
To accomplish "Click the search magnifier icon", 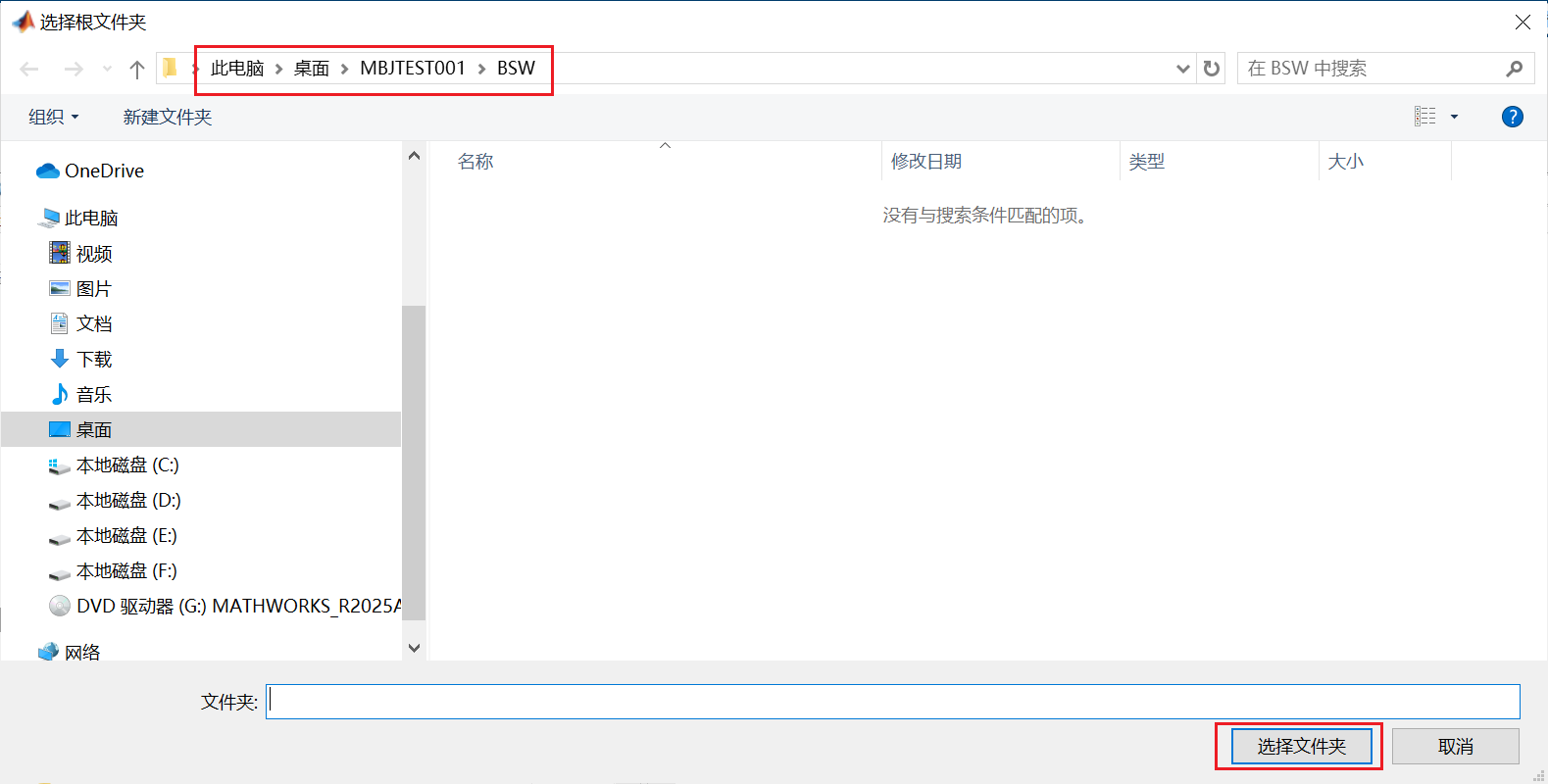I will point(1515,69).
